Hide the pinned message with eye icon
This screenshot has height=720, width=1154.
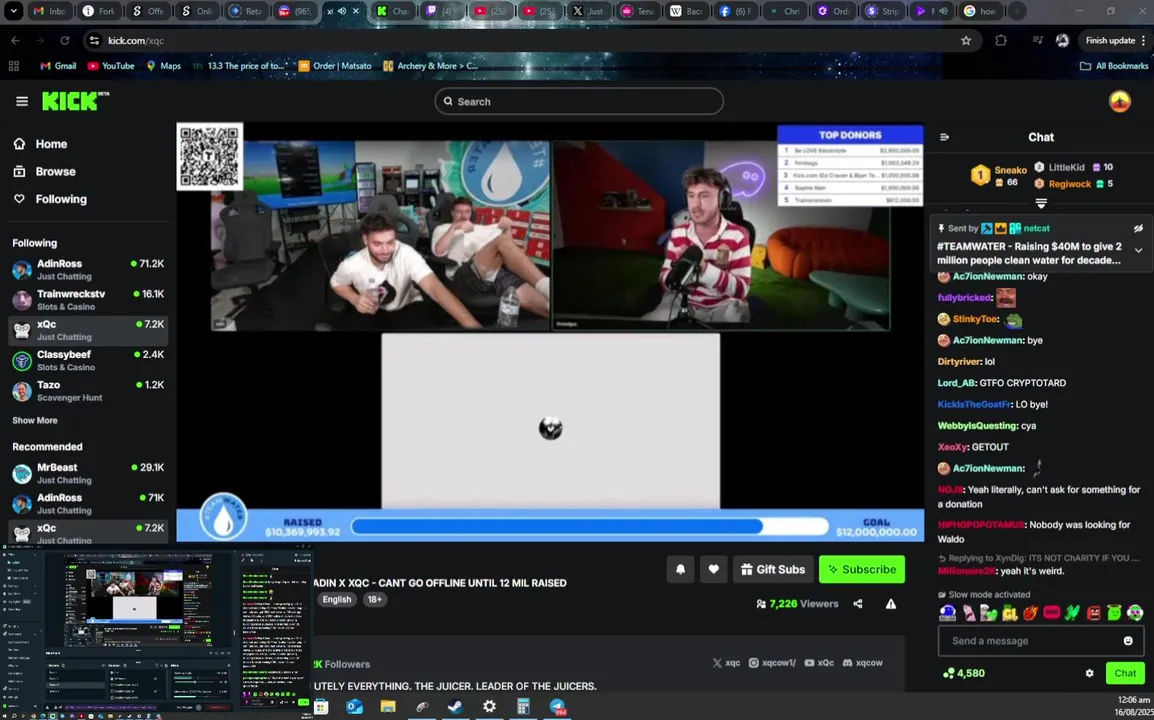point(1138,228)
